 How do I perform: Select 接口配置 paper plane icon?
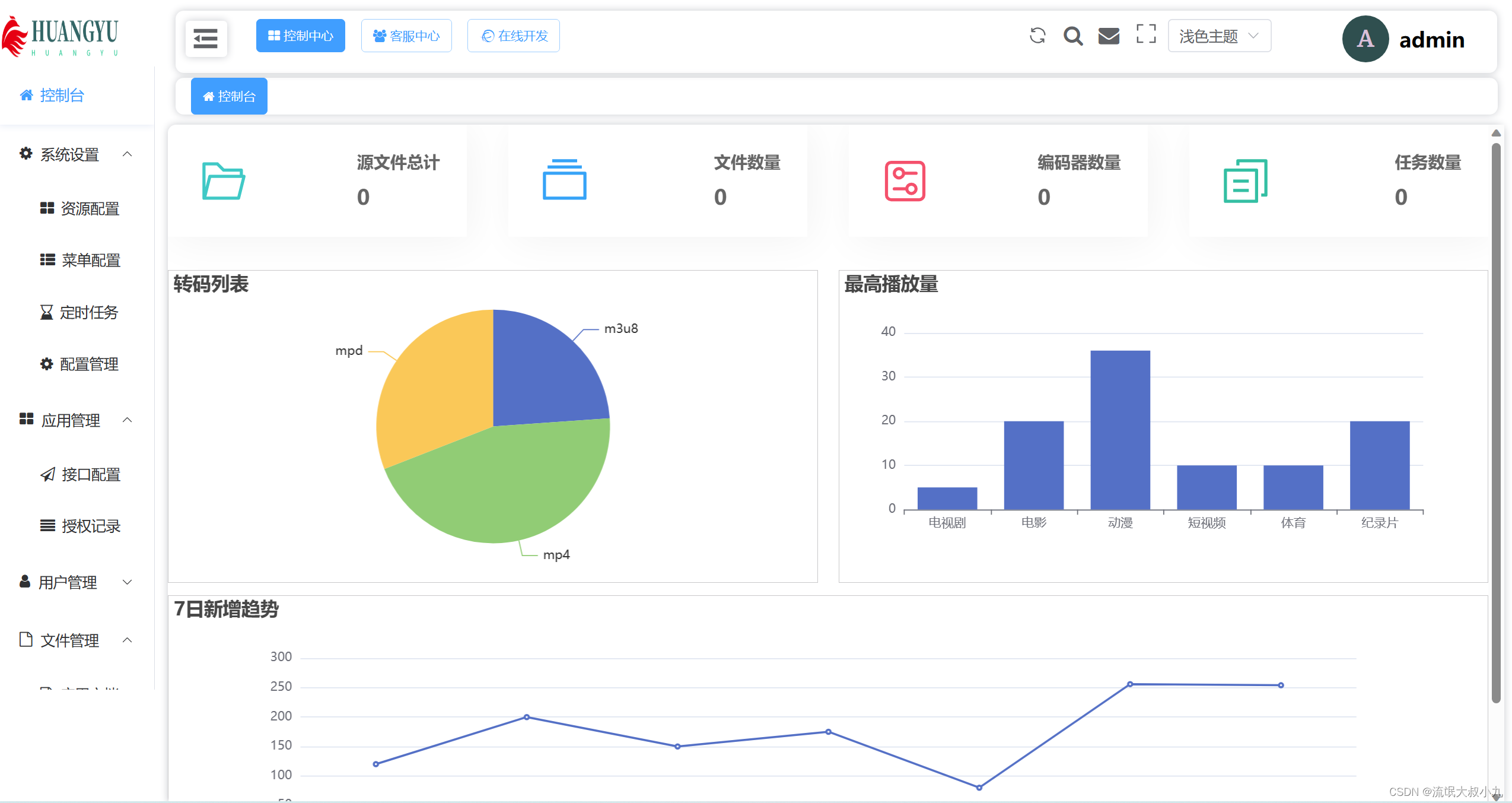click(x=47, y=474)
